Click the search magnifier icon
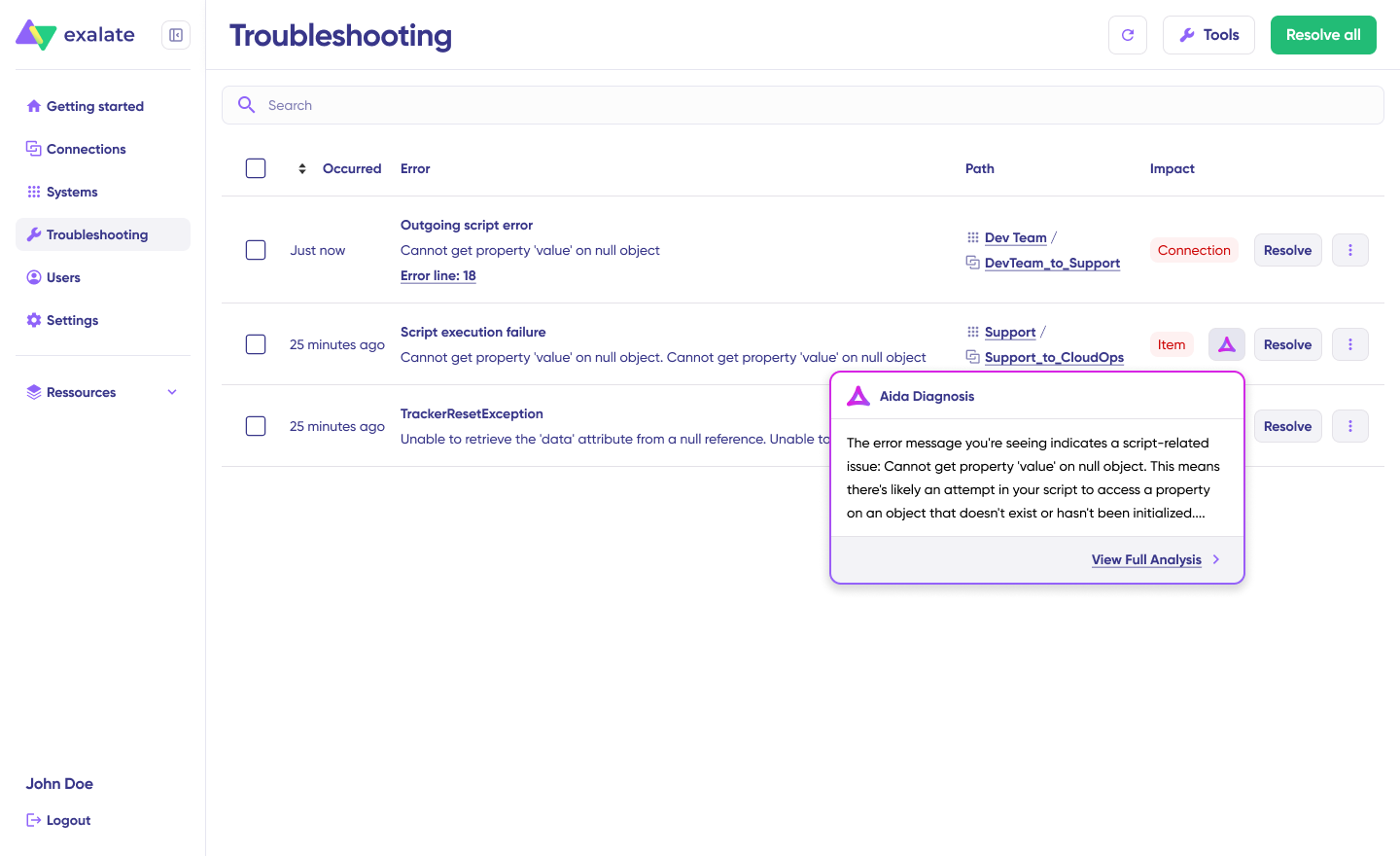 [247, 105]
